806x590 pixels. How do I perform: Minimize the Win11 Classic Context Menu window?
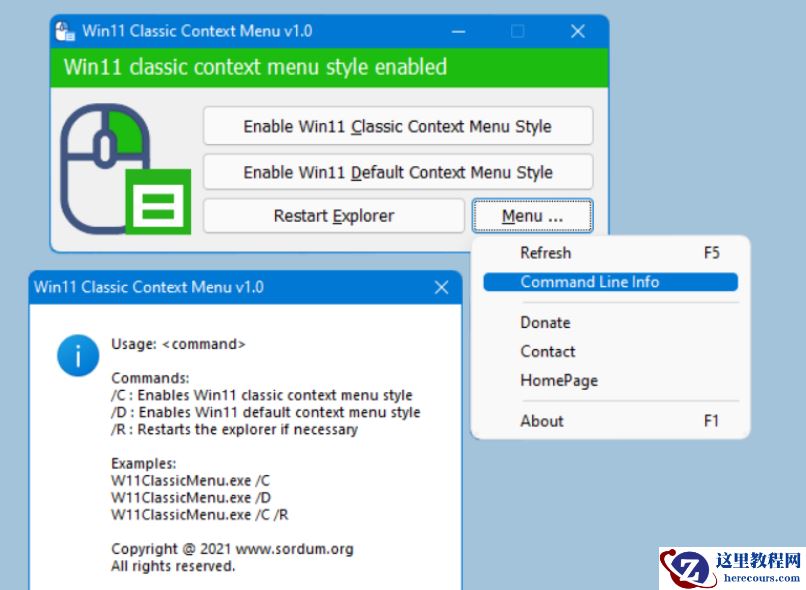coord(459,31)
